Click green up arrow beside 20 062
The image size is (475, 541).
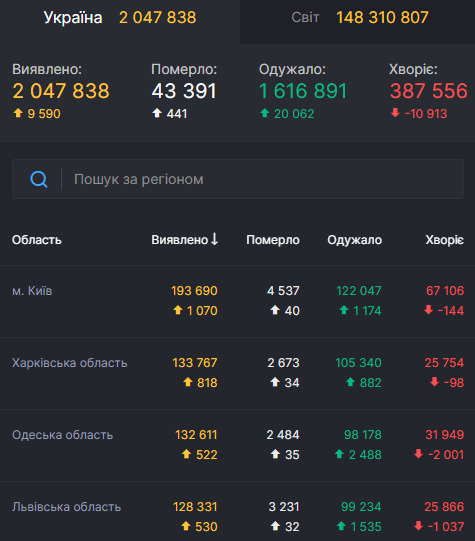[265, 113]
